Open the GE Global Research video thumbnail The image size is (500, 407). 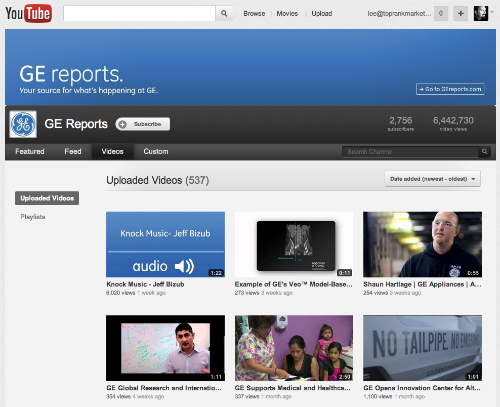coord(165,348)
